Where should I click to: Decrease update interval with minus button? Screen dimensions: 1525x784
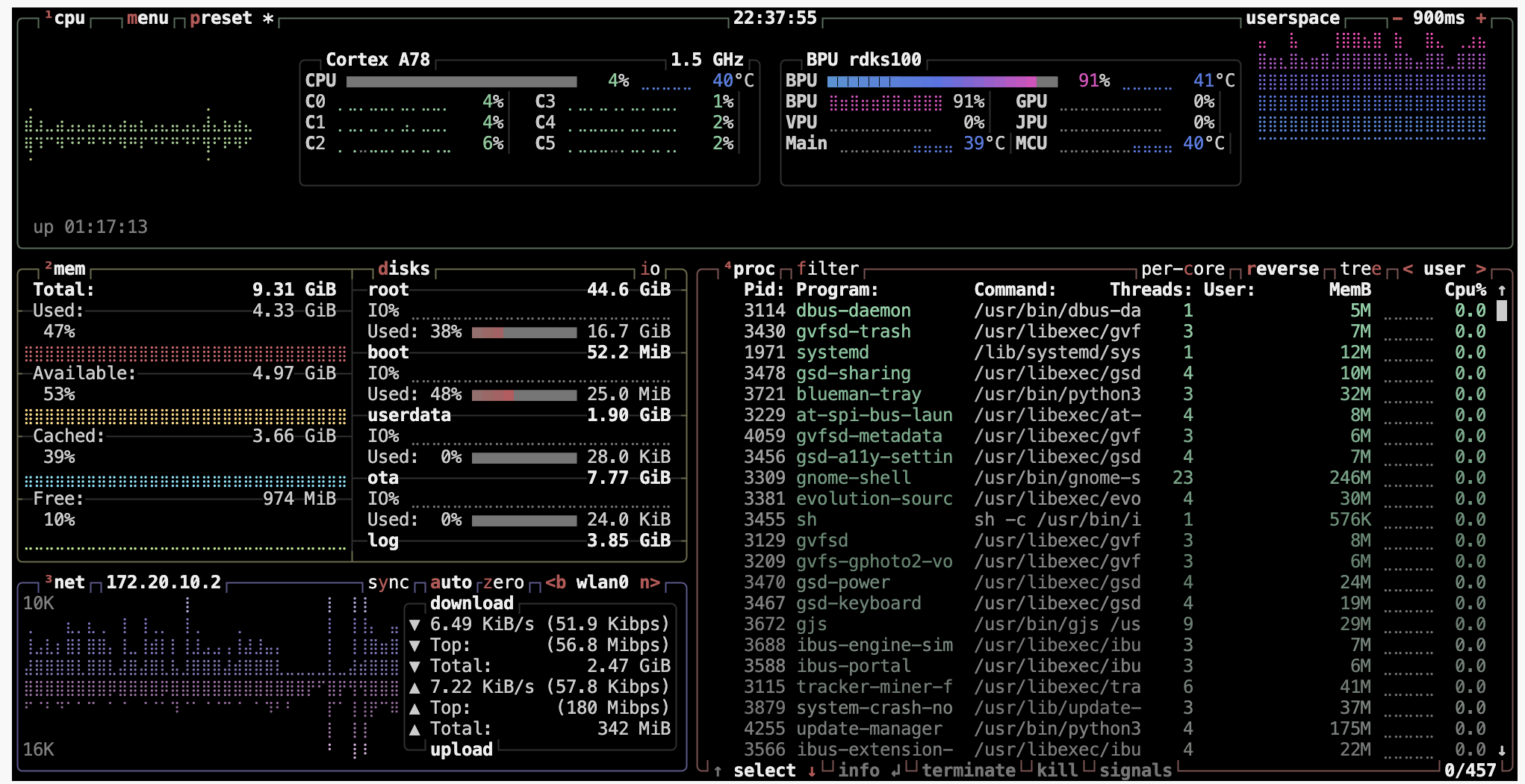click(x=1397, y=19)
